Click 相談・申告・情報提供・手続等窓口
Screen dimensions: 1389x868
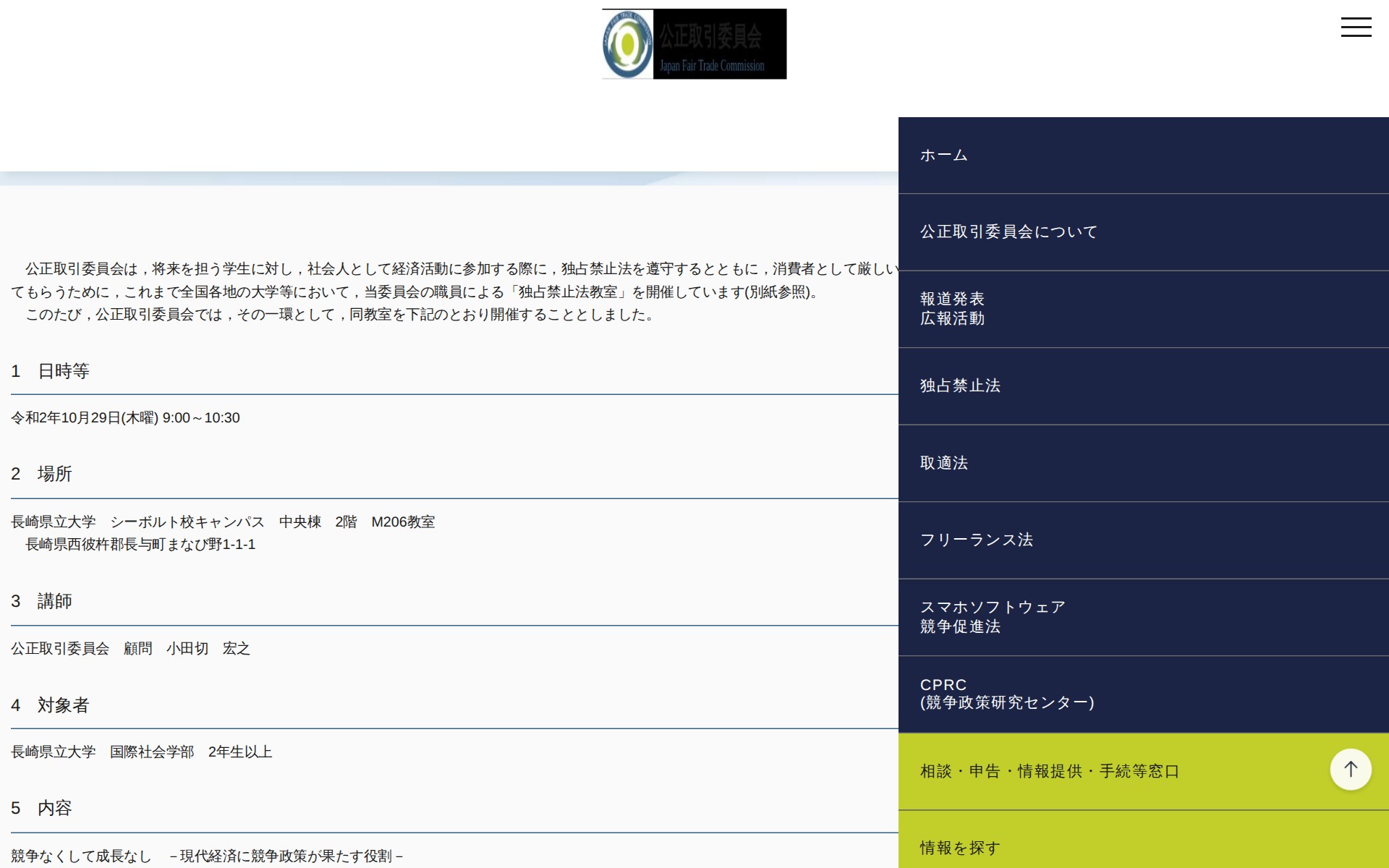1048,771
